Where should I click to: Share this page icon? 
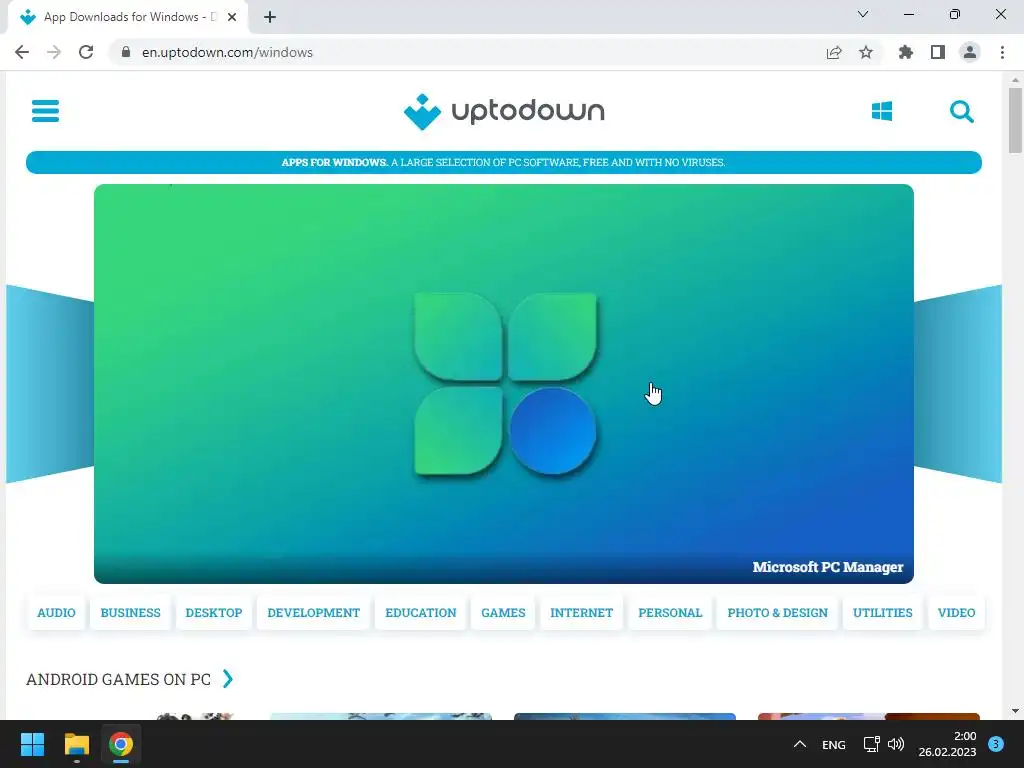pyautogui.click(x=834, y=52)
